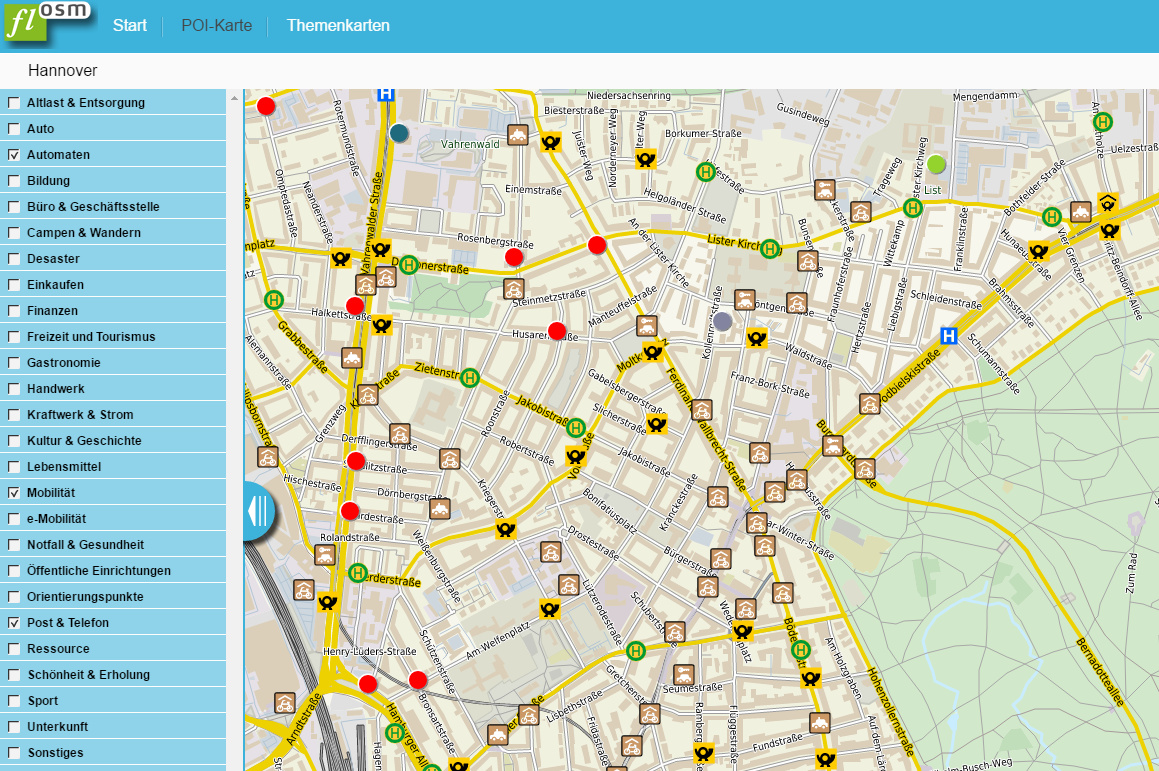Click the red dot marker on Husarenstraße
This screenshot has width=1159, height=771.
[558, 331]
